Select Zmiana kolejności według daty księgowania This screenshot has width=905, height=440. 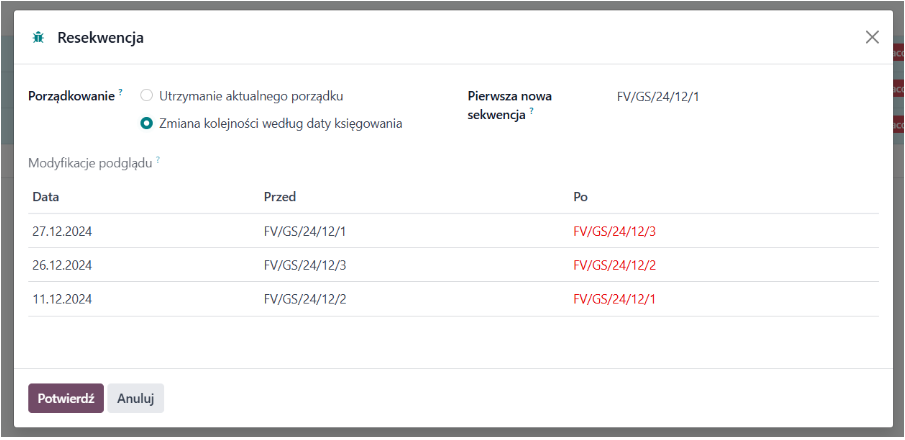(147, 124)
